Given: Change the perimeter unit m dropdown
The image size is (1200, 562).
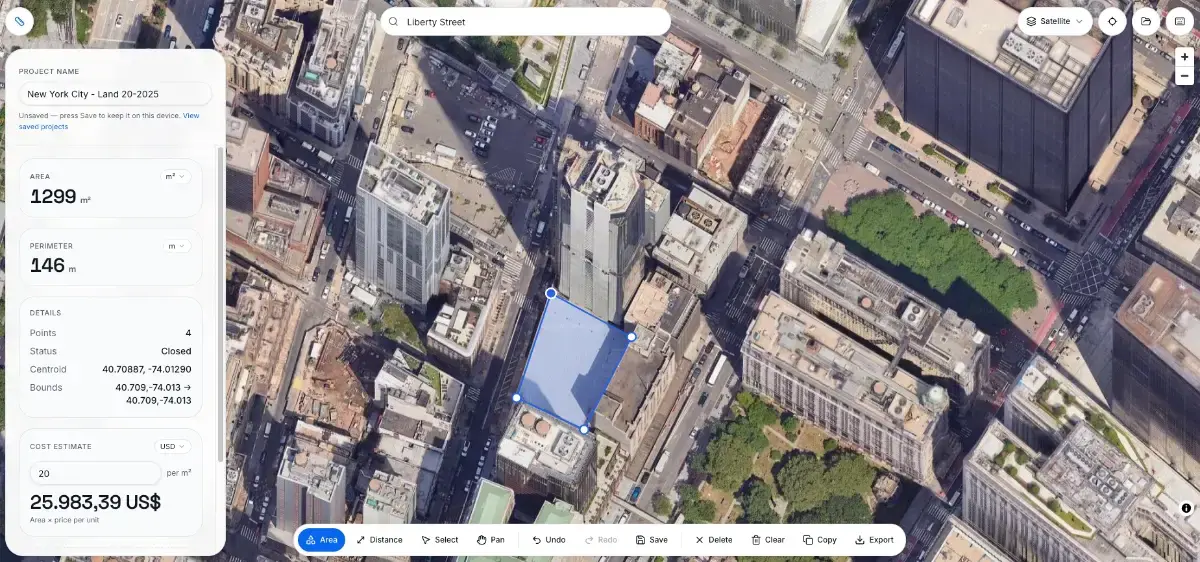Looking at the screenshot, I should coord(177,246).
